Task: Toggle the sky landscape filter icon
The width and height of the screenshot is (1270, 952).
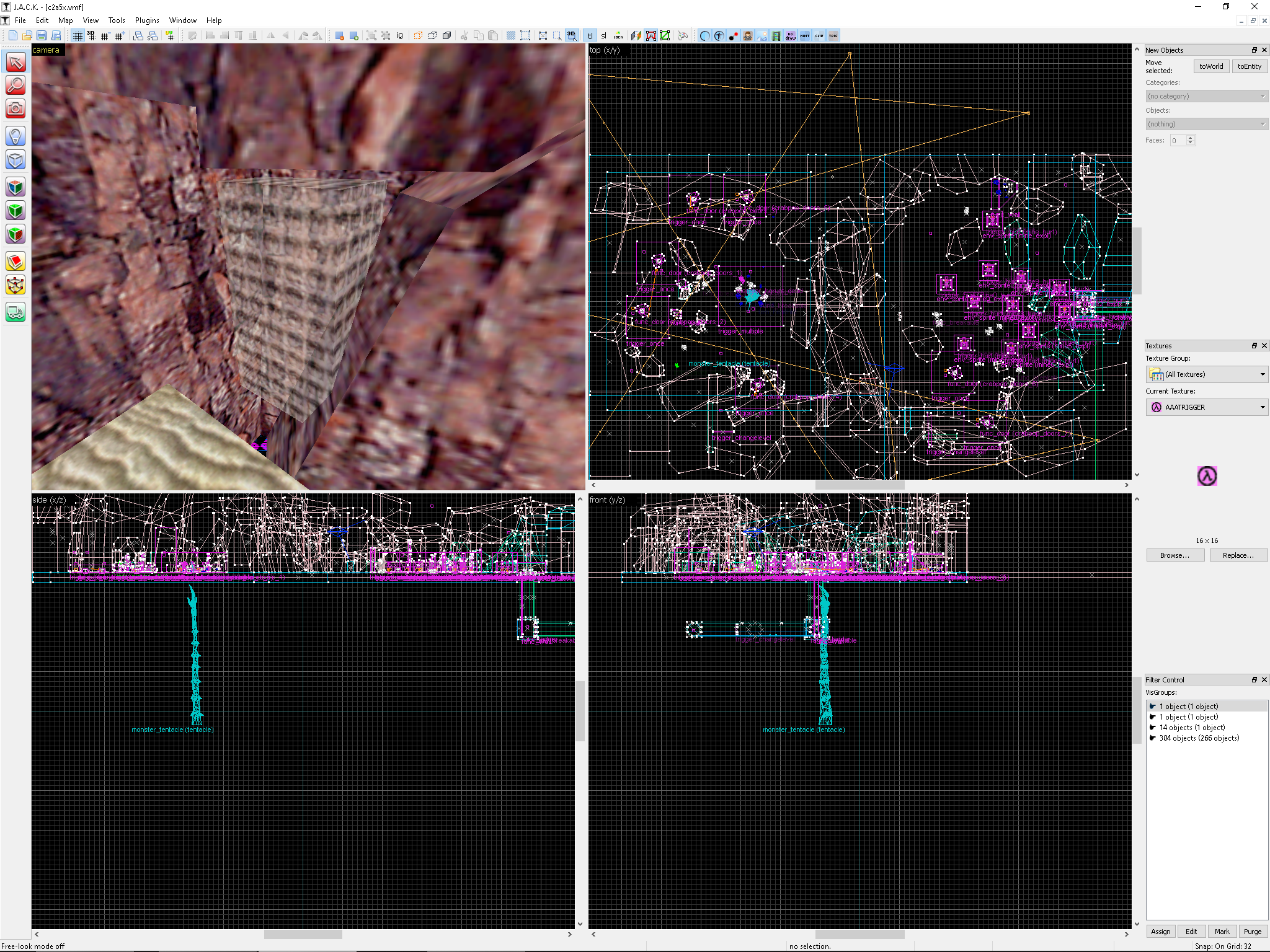Action: point(762,36)
